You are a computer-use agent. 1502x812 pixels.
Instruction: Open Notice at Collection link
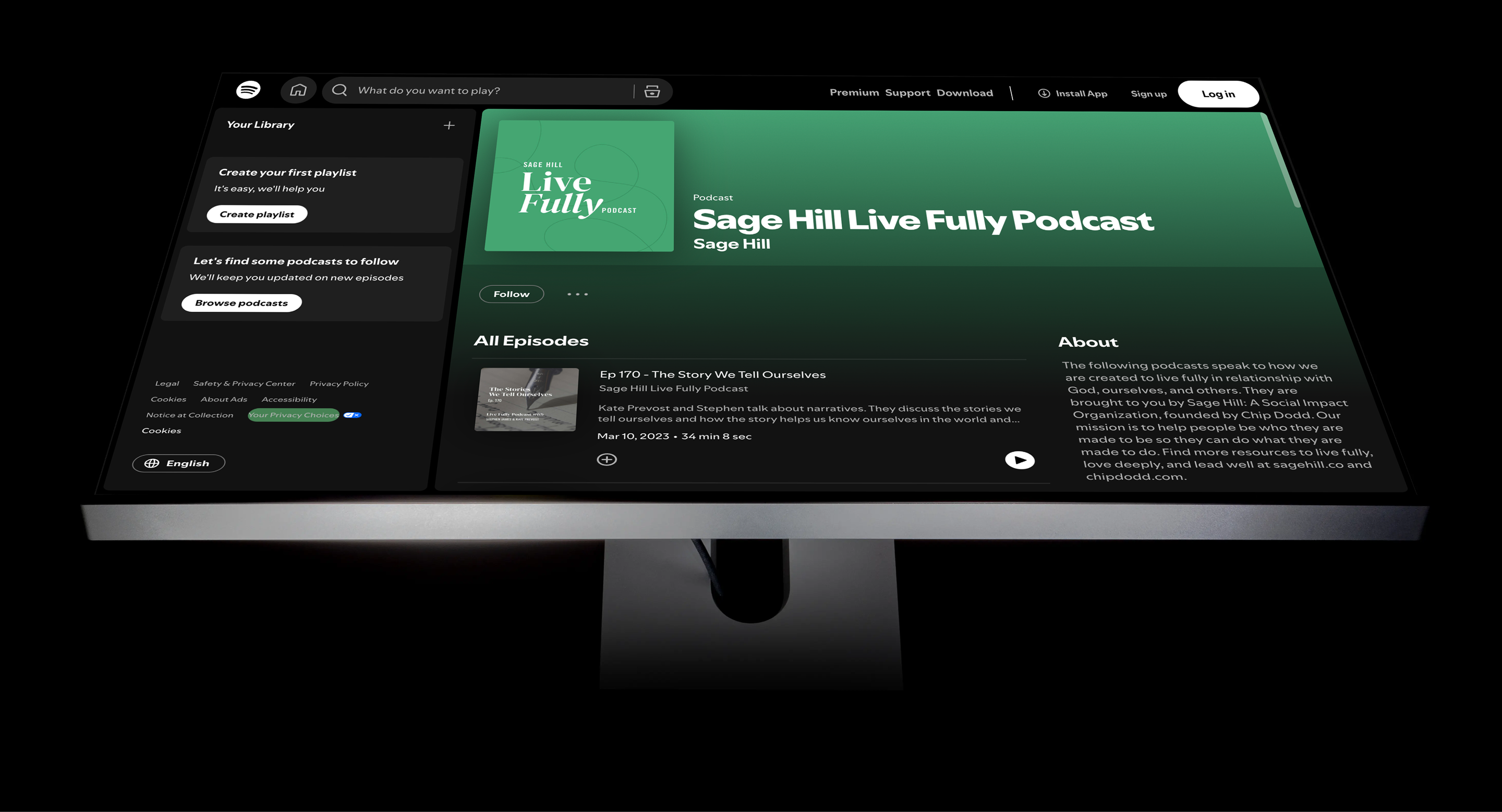(x=189, y=415)
